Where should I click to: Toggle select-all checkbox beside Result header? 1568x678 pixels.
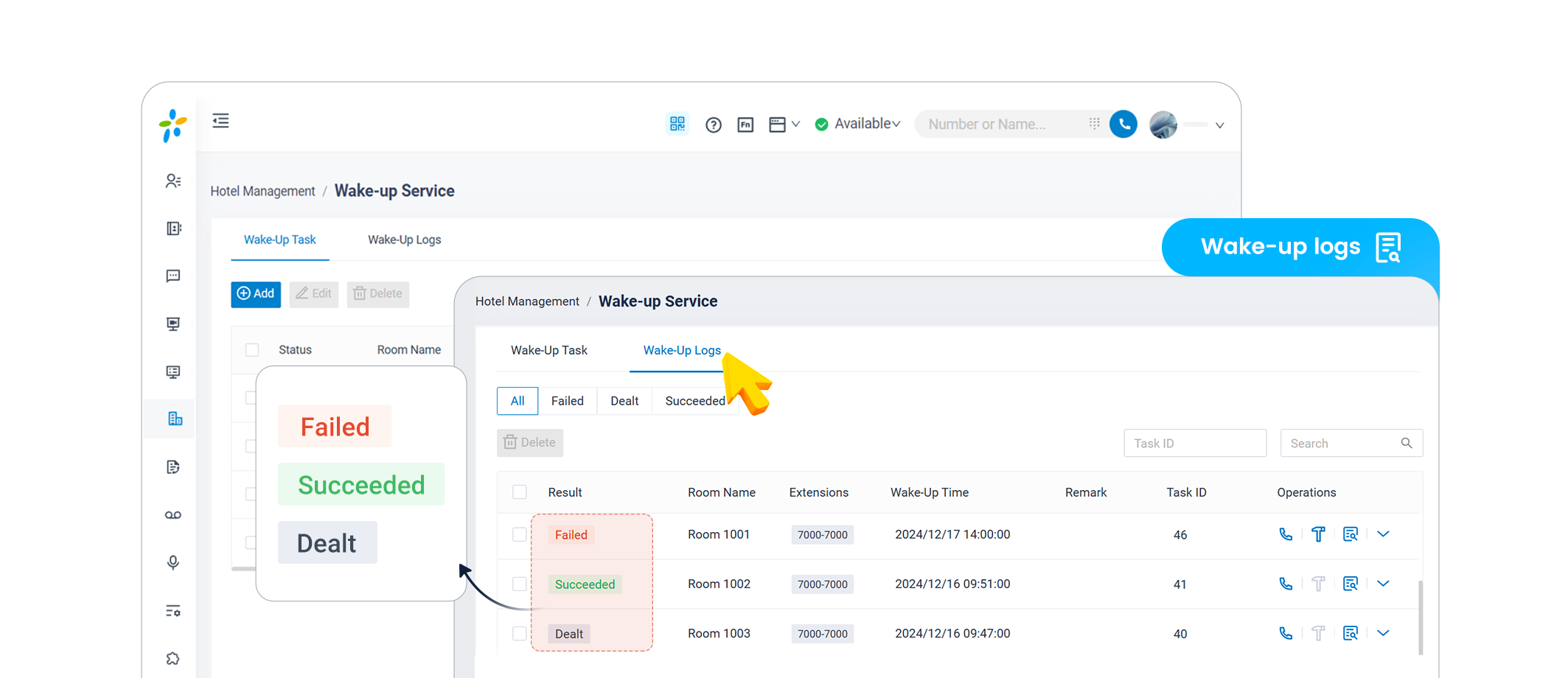tap(520, 492)
